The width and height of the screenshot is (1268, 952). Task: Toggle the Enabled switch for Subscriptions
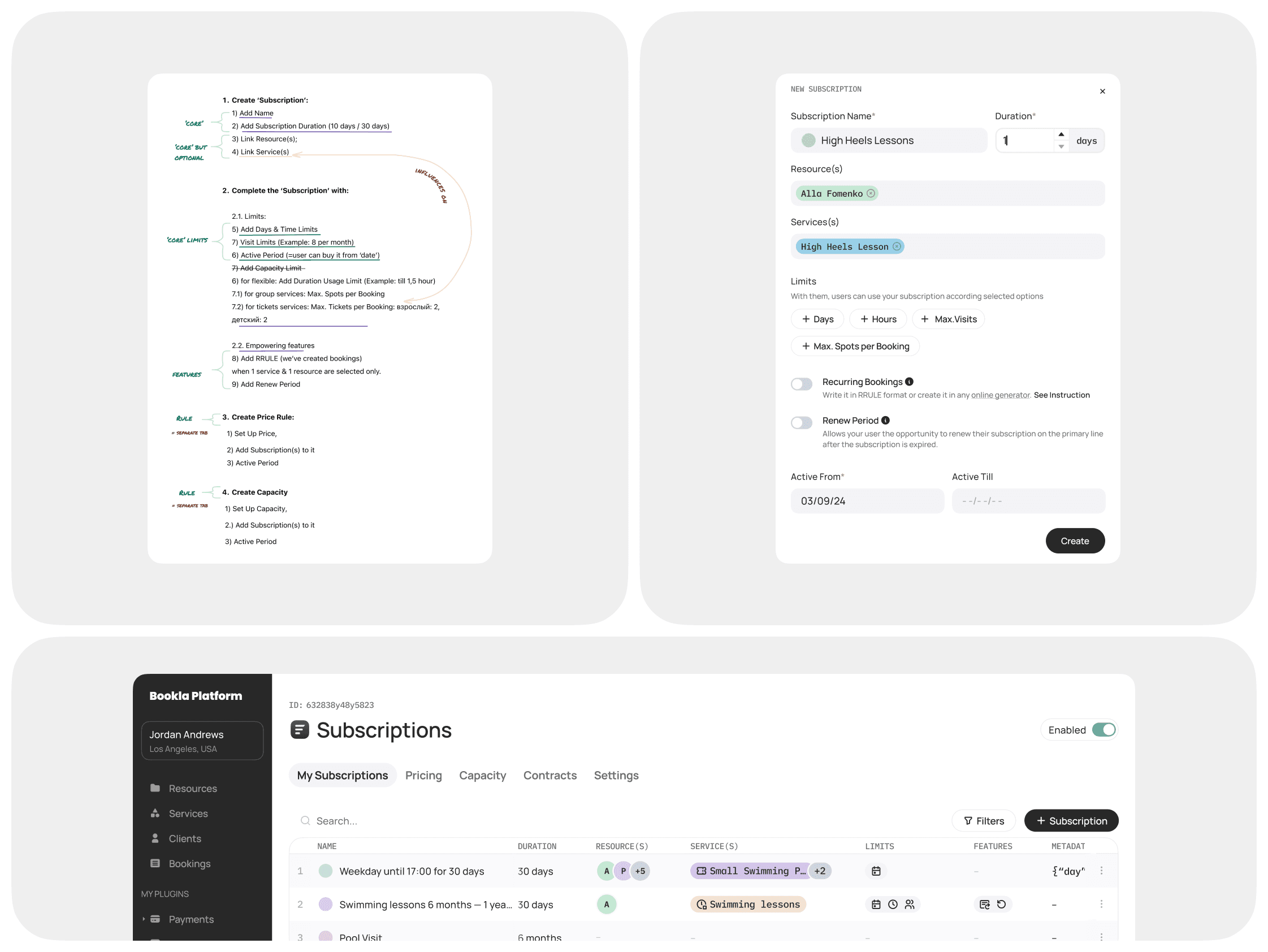1103,730
